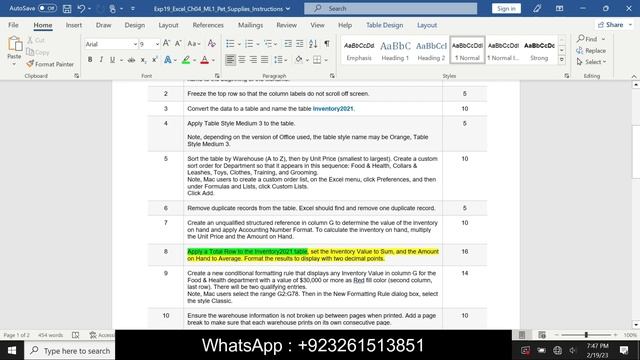Apply the Strong style

pyautogui.click(x=539, y=51)
